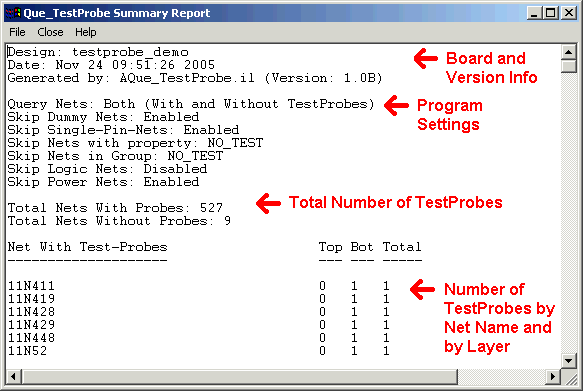Click the 'Skip Logic Nets: Disabled' line
Viewport: 583px width, 391px height.
click(107, 169)
